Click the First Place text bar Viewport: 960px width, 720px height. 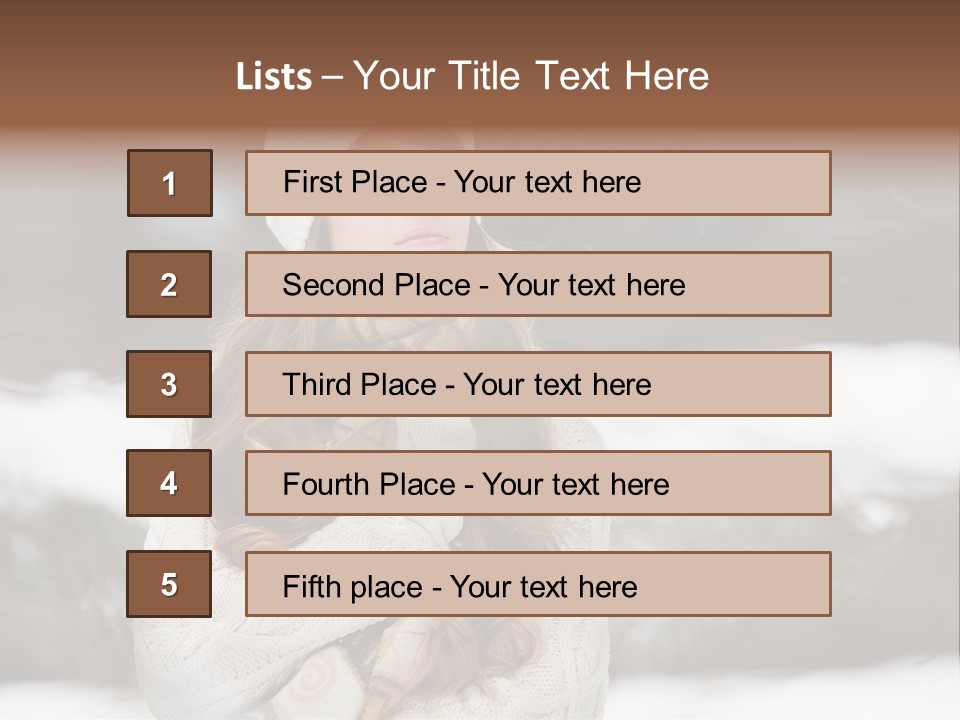(x=538, y=183)
